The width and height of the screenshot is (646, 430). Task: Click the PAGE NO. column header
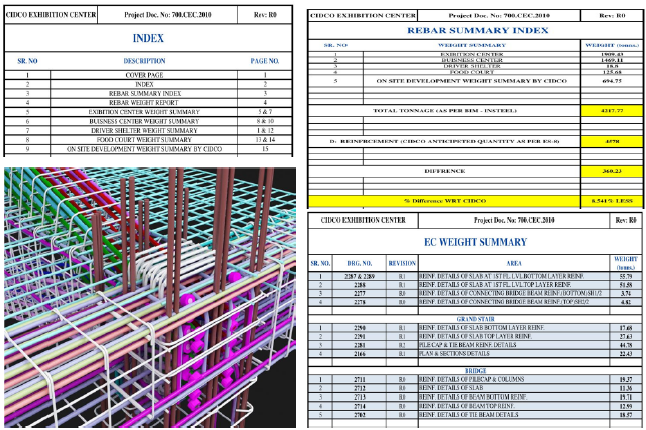[265, 61]
